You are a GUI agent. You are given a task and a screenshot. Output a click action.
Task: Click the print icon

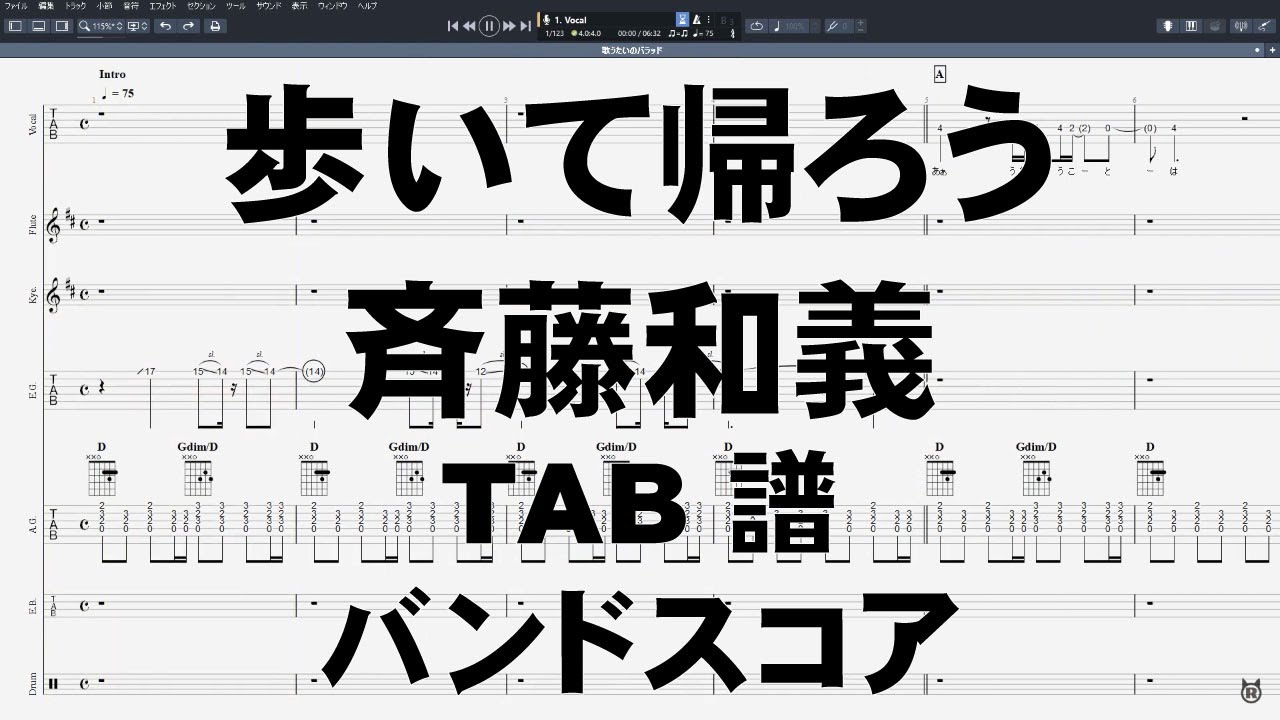tap(215, 26)
